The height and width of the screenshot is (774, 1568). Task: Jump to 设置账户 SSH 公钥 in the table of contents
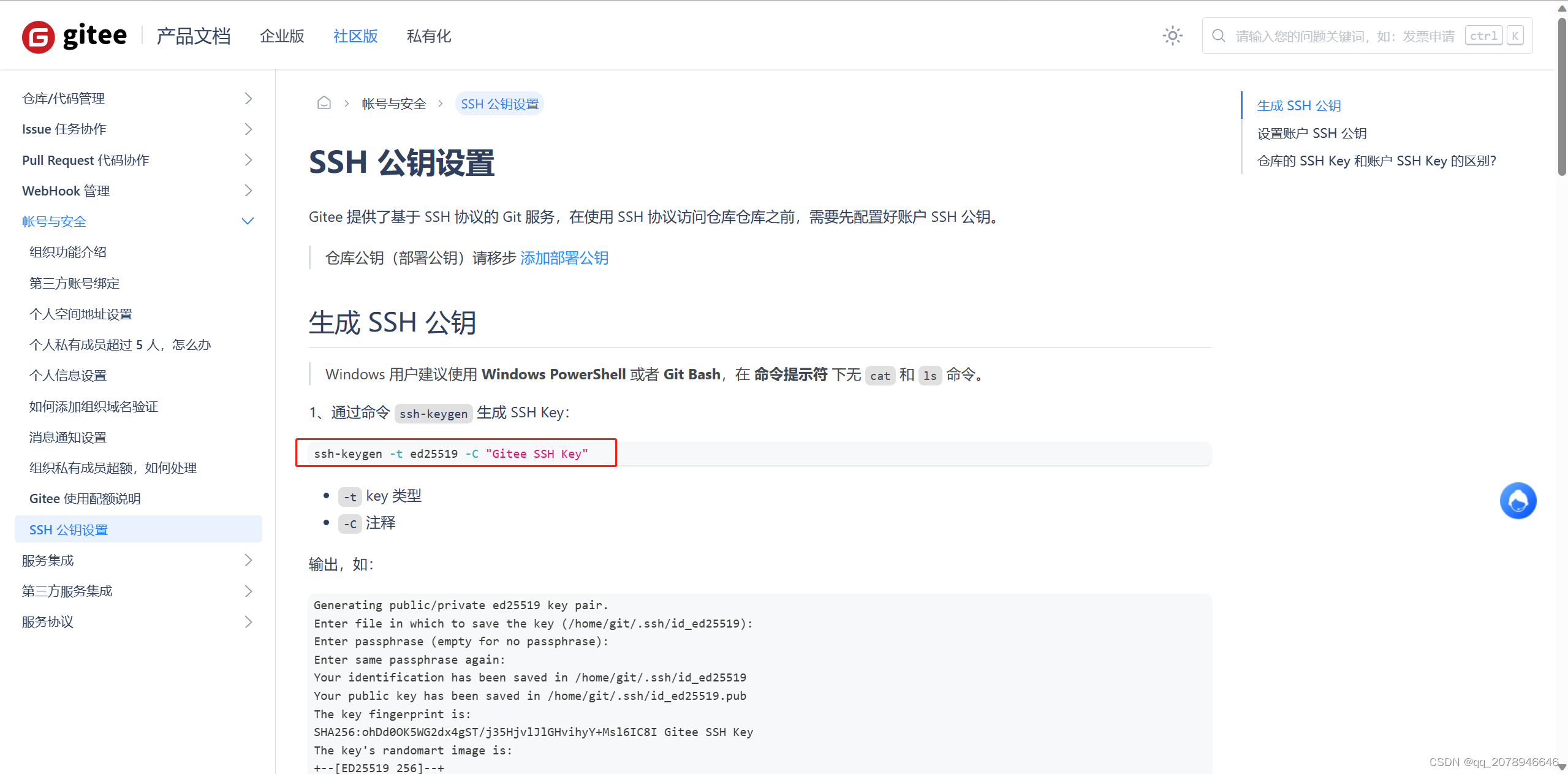pyautogui.click(x=1311, y=133)
